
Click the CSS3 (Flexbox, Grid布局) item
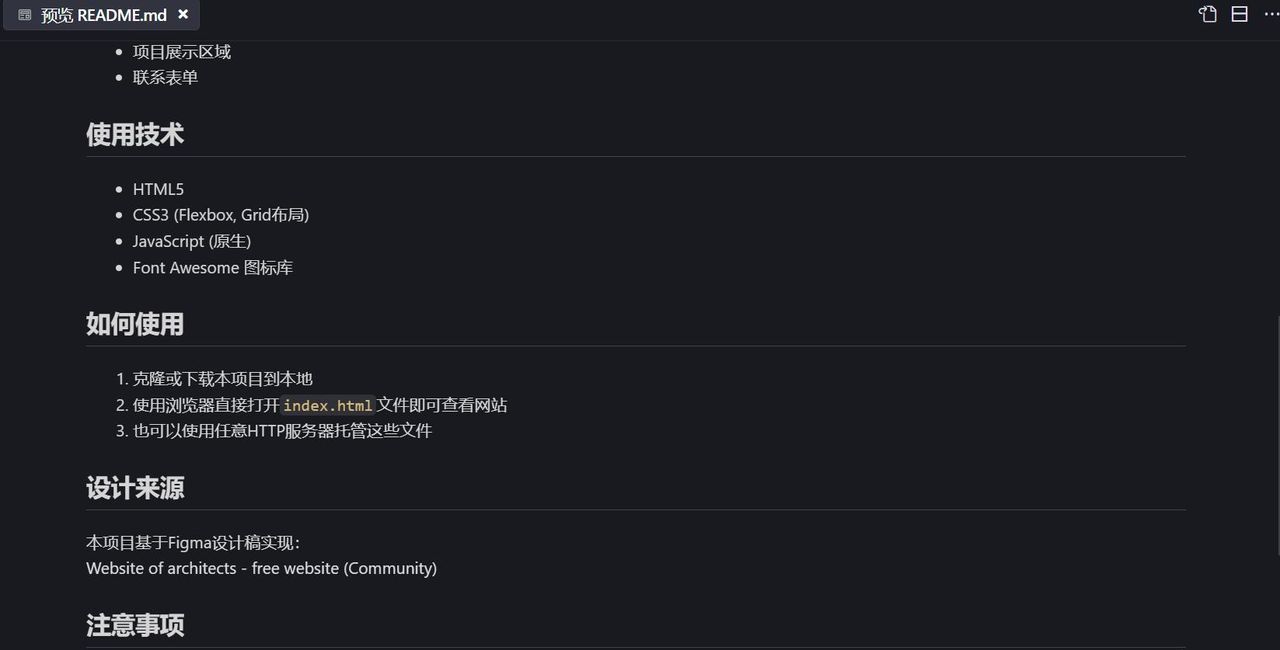click(x=220, y=215)
